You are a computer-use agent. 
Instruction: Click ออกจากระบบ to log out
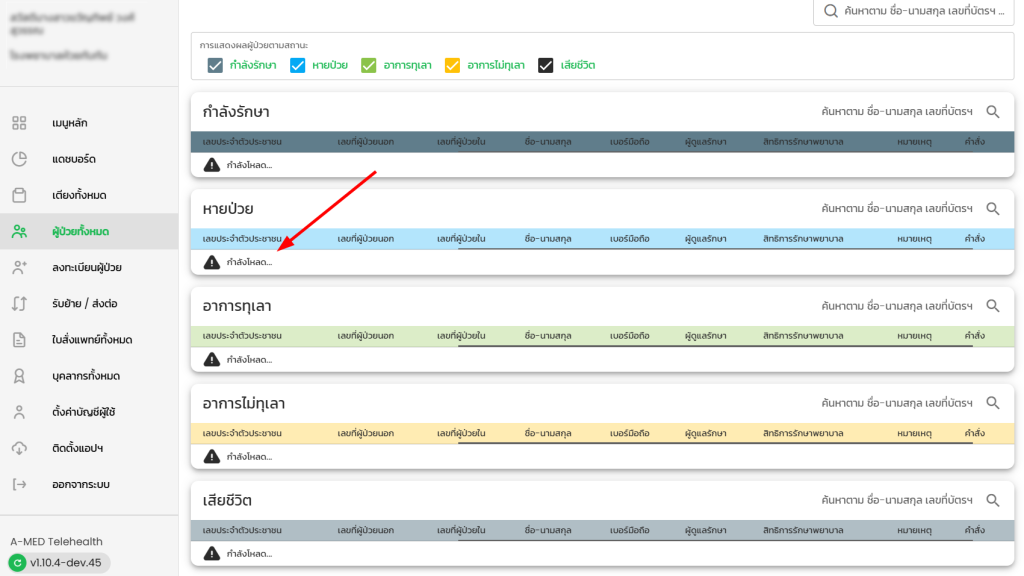80,484
